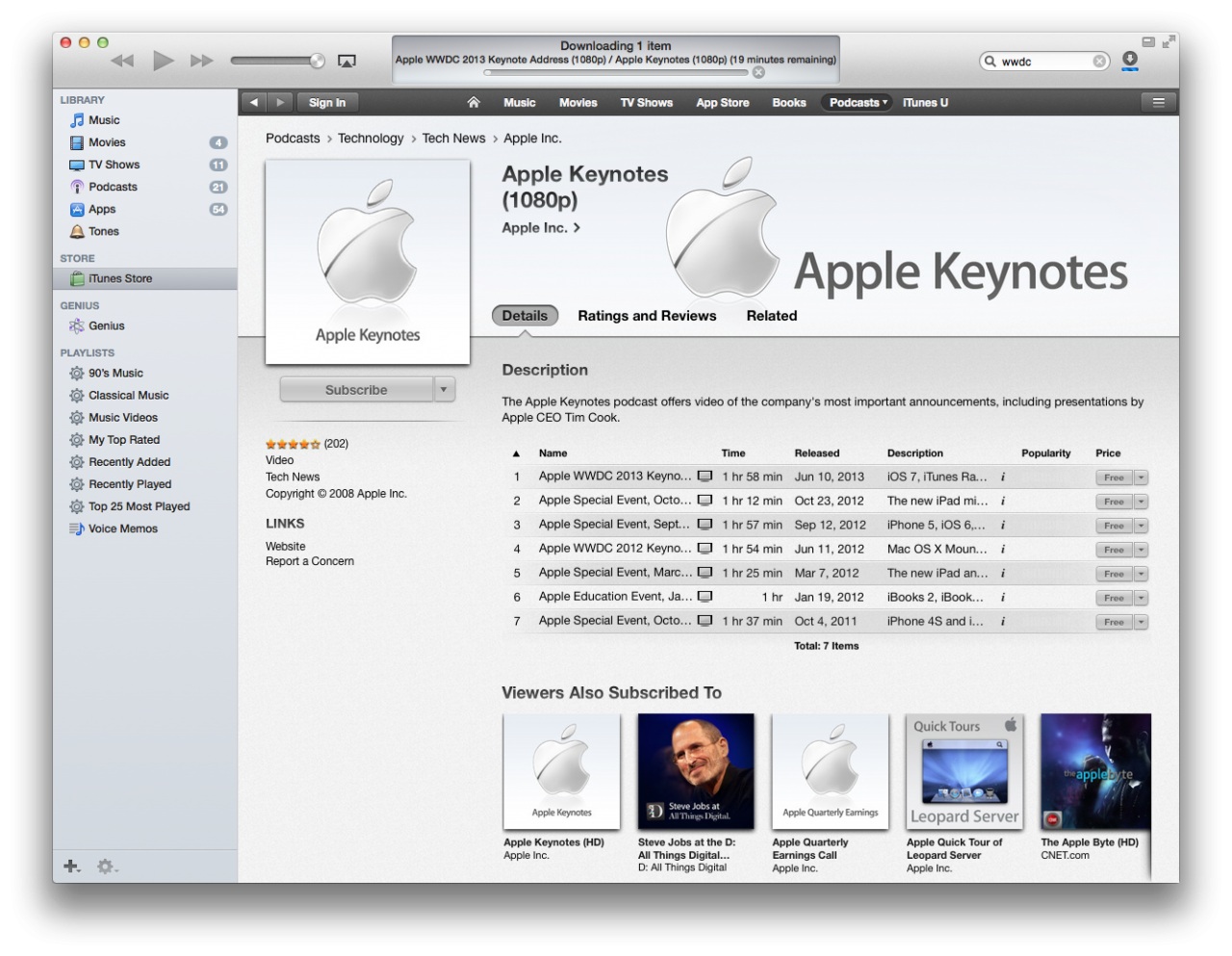The image size is (1232, 956).
Task: Click the add playlist plus button
Action: [72, 866]
